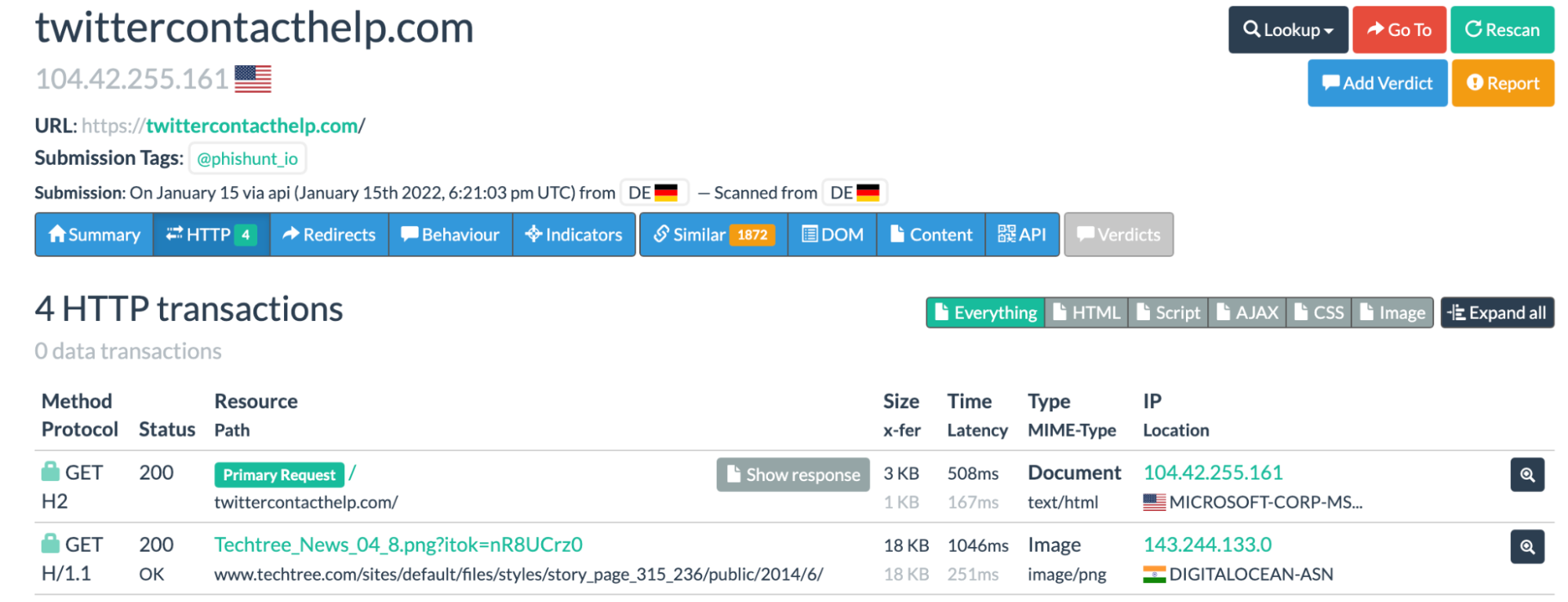Filter transactions by Everything
Screen dimensions: 1568x602
click(x=985, y=312)
